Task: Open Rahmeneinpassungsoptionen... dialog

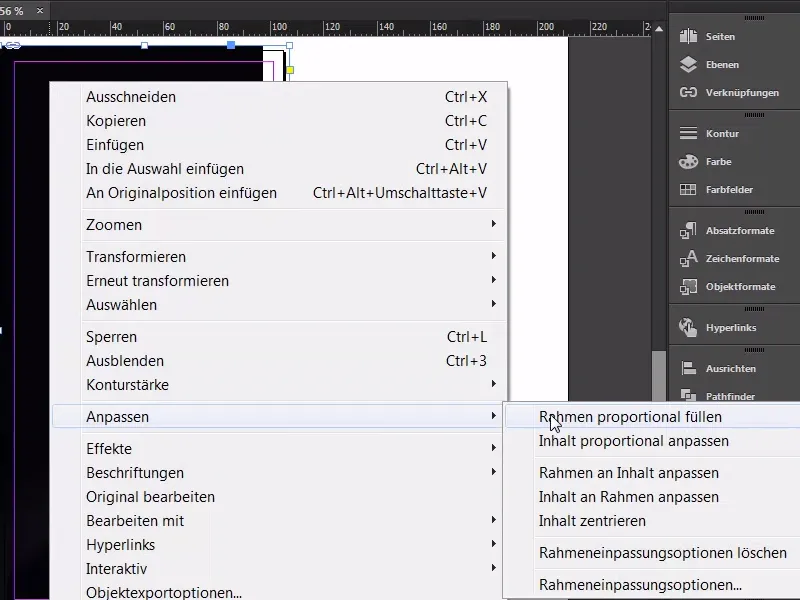Action: [x=653, y=585]
